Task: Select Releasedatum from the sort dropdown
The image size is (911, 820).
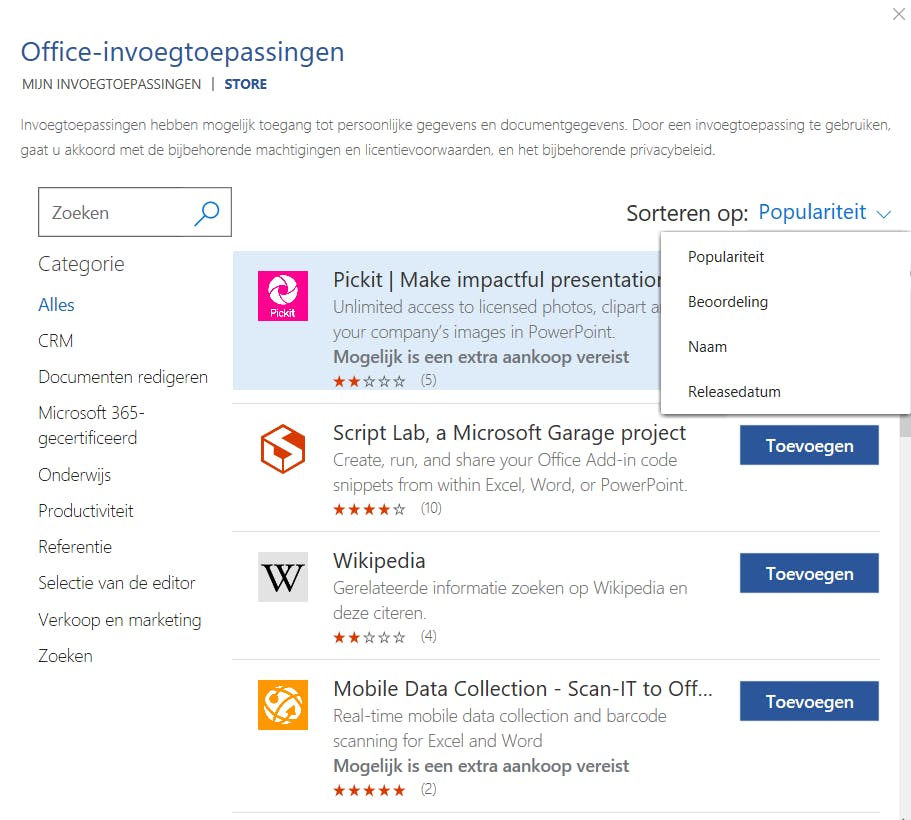Action: click(x=733, y=391)
